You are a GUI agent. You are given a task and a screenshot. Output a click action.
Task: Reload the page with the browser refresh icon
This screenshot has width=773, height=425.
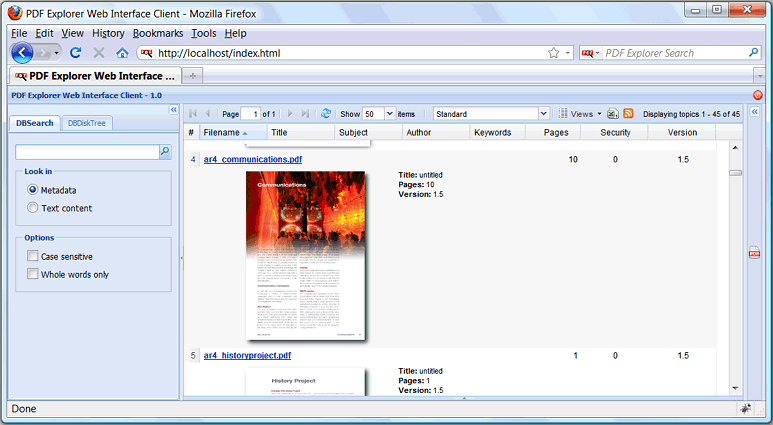75,52
